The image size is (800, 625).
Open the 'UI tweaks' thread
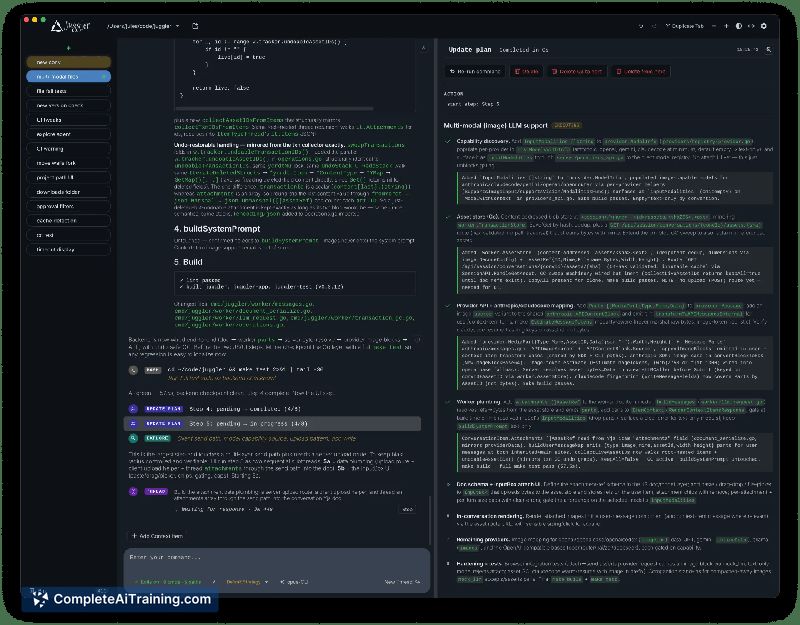point(68,120)
